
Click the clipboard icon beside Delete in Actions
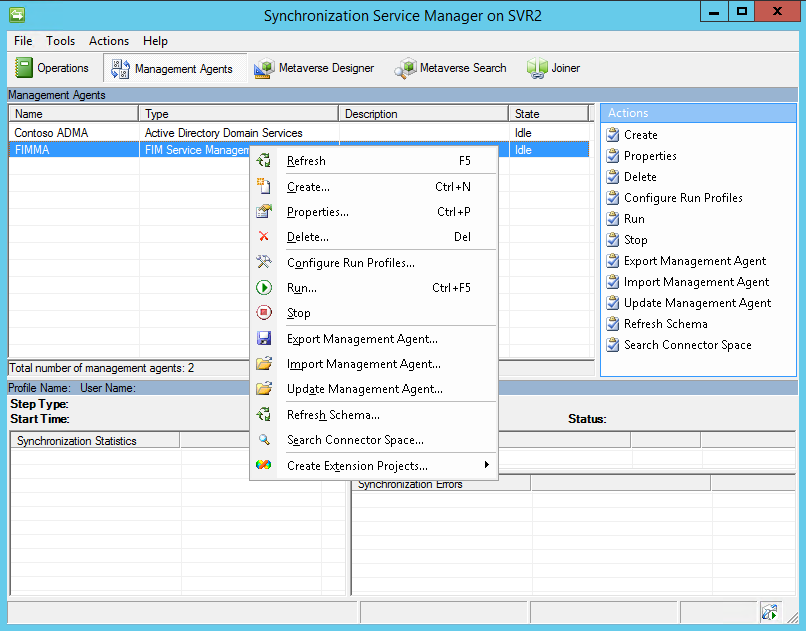point(613,177)
